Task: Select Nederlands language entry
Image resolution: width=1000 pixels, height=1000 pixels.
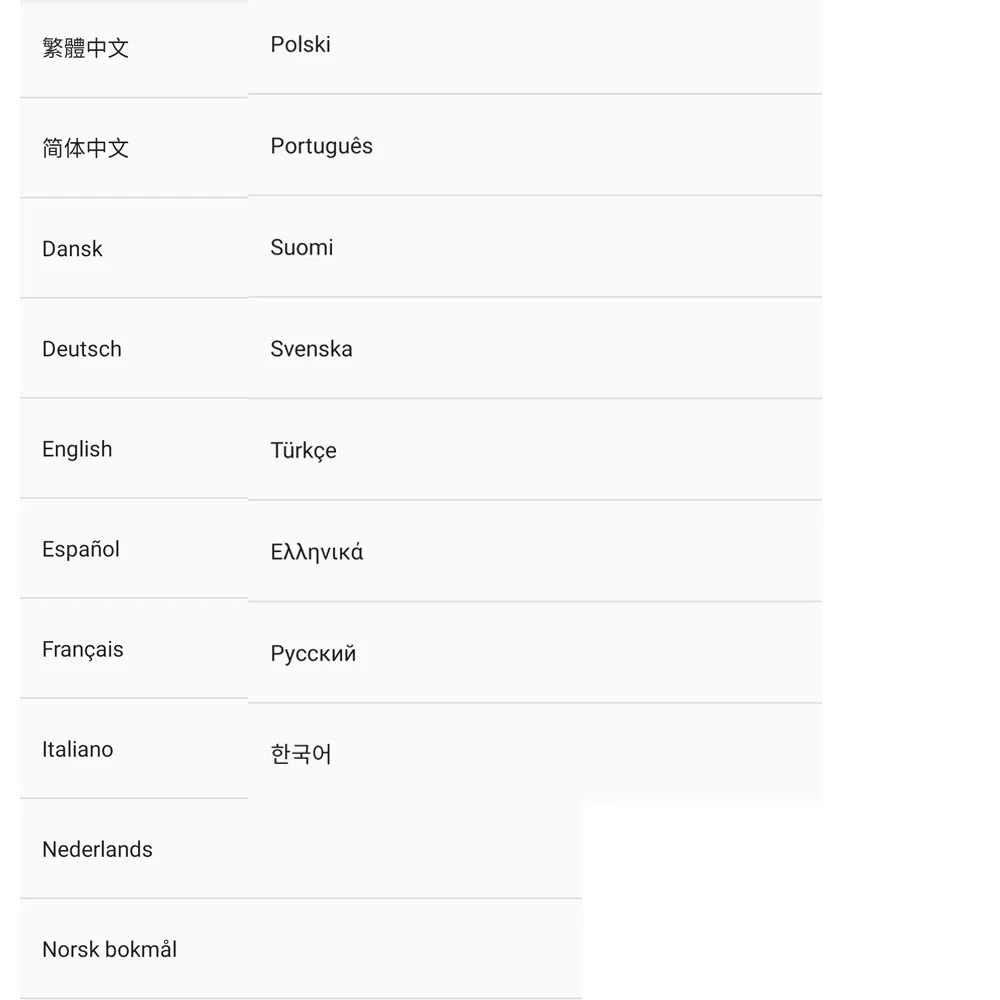Action: (98, 849)
